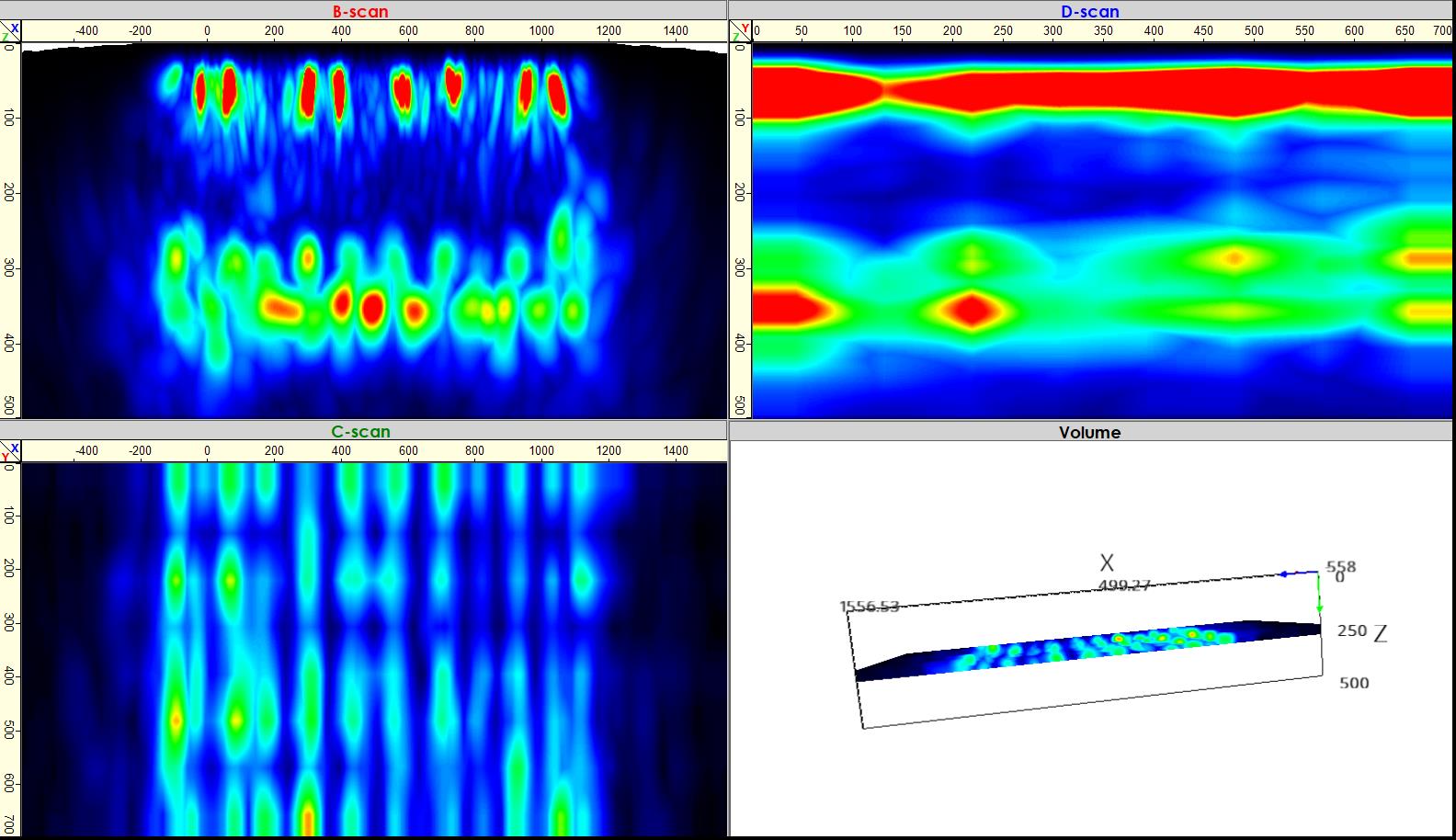The image size is (1456, 840).
Task: Select the C-scan panel title
Action: click(x=360, y=432)
